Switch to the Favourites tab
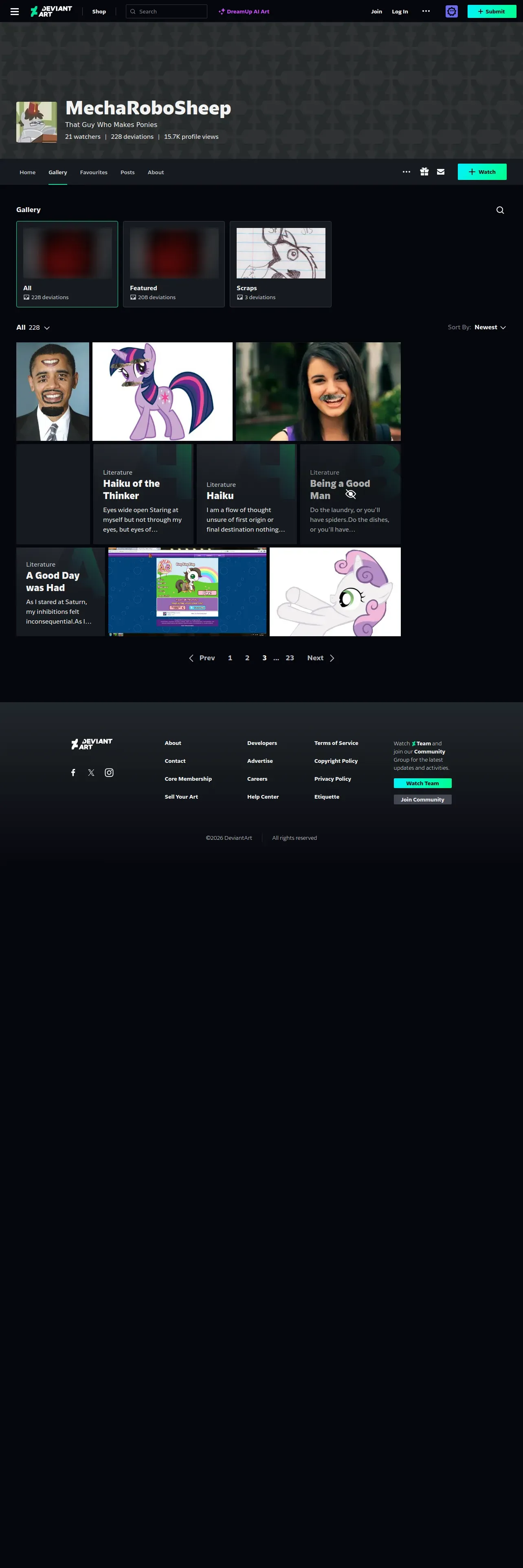Screen dimensions: 523x1568 [94, 172]
